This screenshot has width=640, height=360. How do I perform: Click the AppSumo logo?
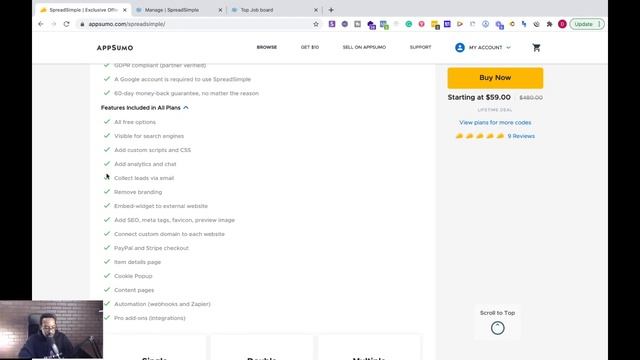(115, 48)
